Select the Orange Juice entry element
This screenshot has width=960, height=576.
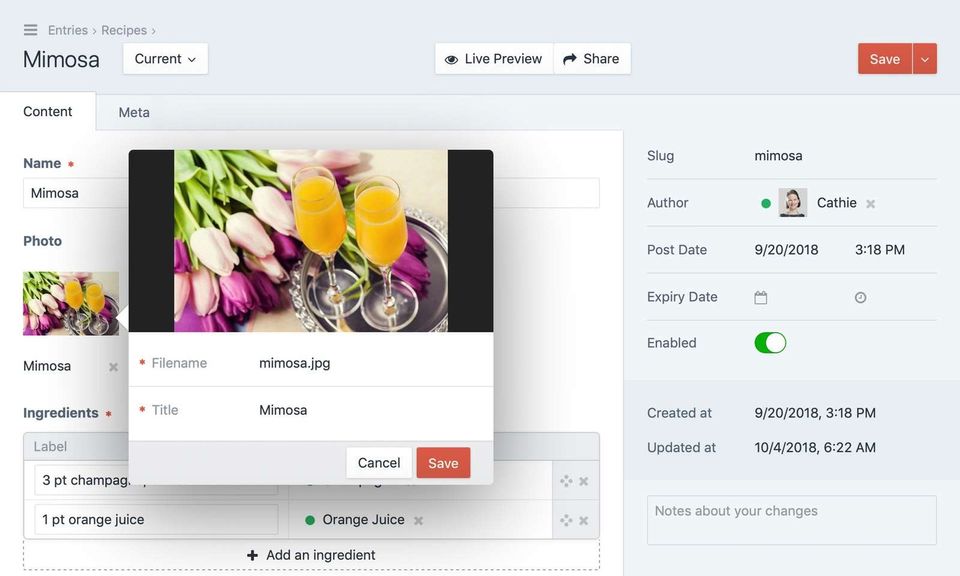pos(364,520)
